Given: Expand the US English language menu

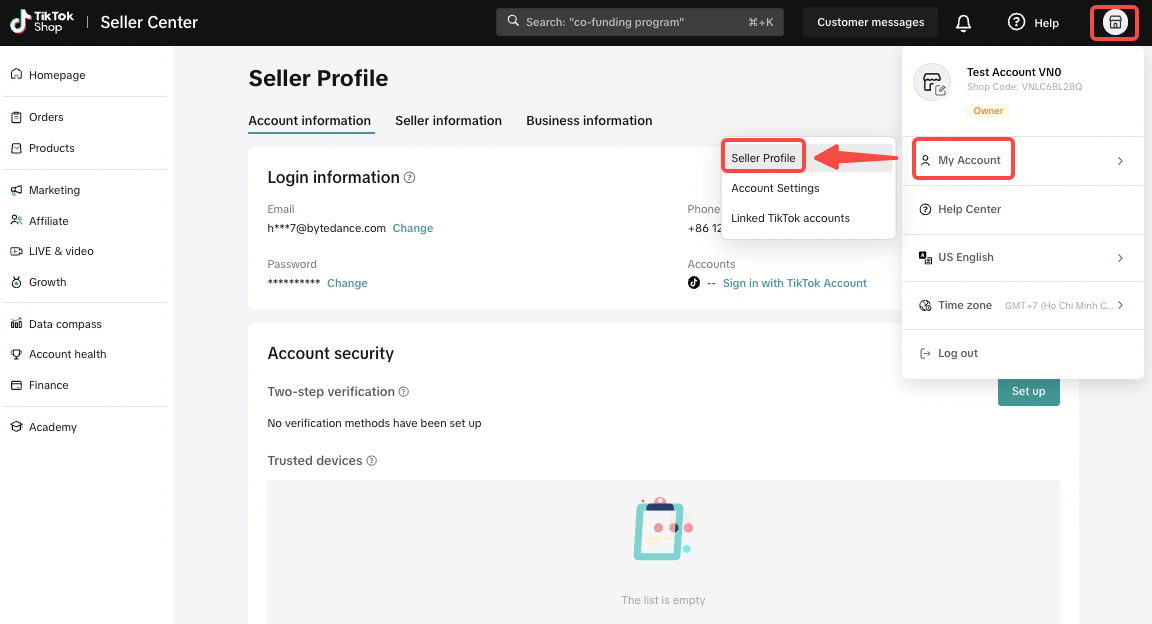Looking at the screenshot, I should (x=1023, y=257).
